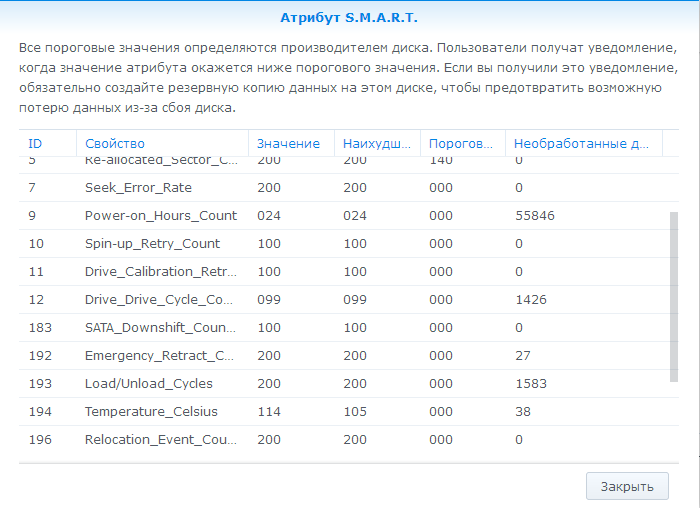Select the Spin-up_Retry_Count row

coord(152,243)
